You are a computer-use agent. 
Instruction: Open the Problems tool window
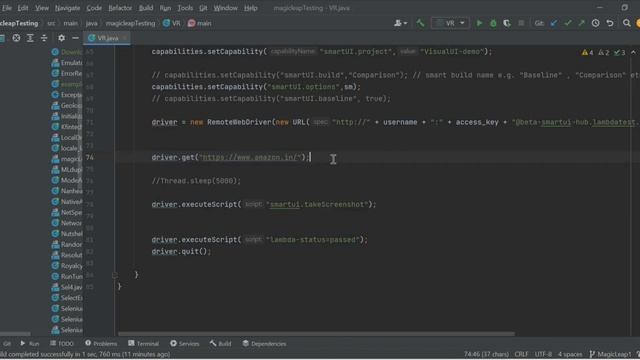click(101, 344)
